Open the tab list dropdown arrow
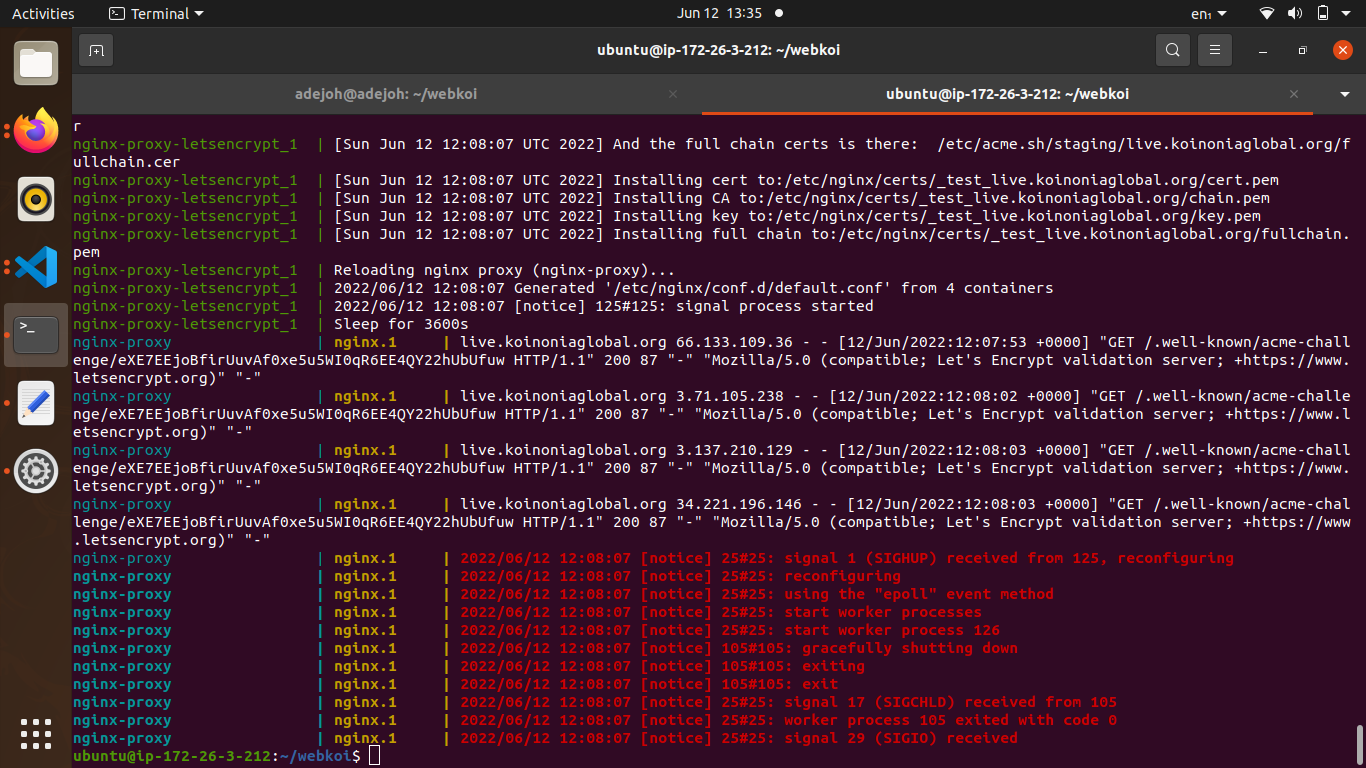The image size is (1366, 768). point(1345,93)
